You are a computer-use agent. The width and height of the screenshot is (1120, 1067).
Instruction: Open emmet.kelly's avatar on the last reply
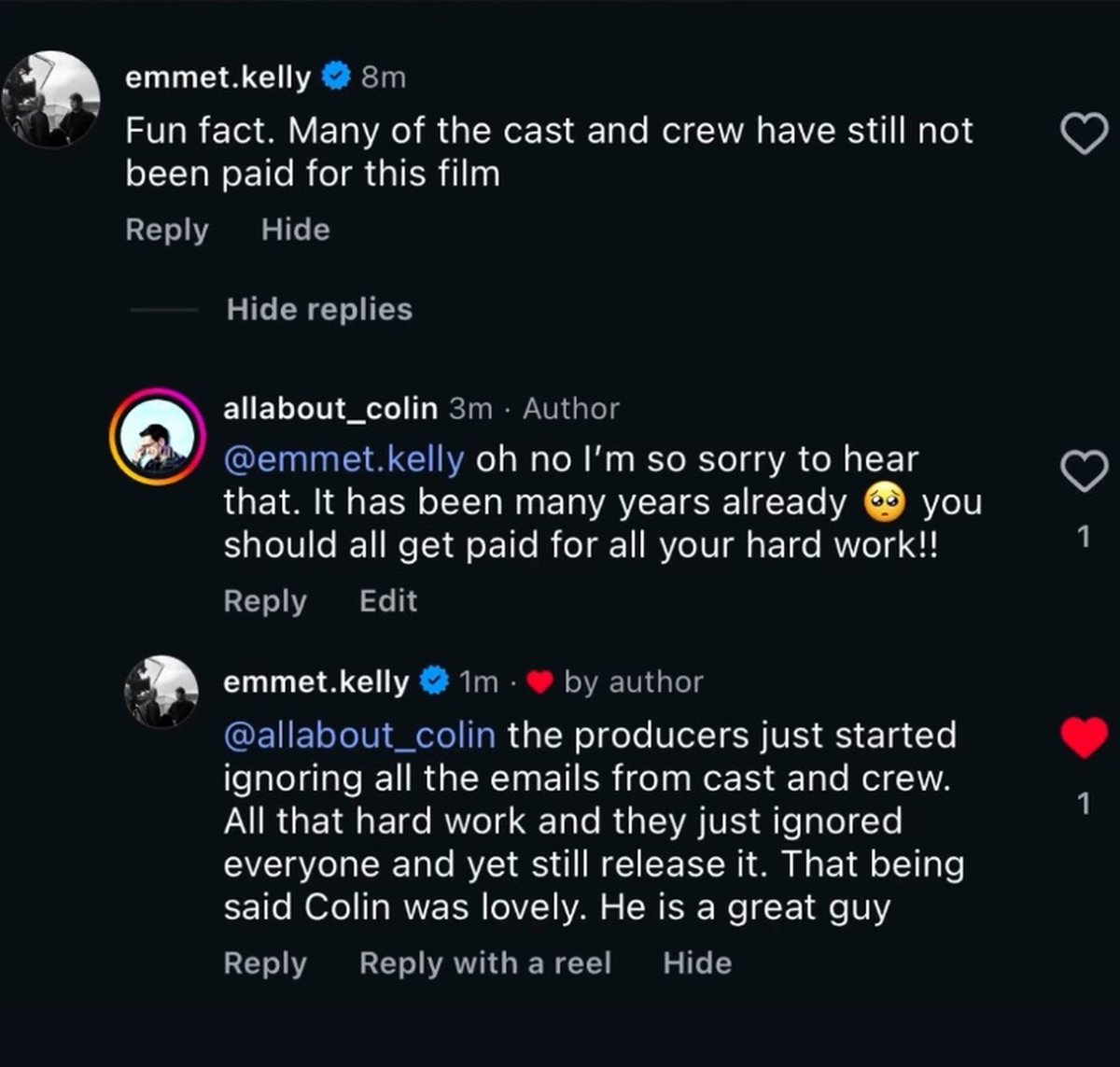click(x=161, y=692)
